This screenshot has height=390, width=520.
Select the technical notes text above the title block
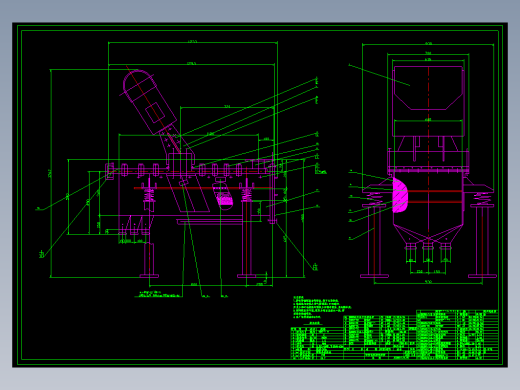point(322,307)
